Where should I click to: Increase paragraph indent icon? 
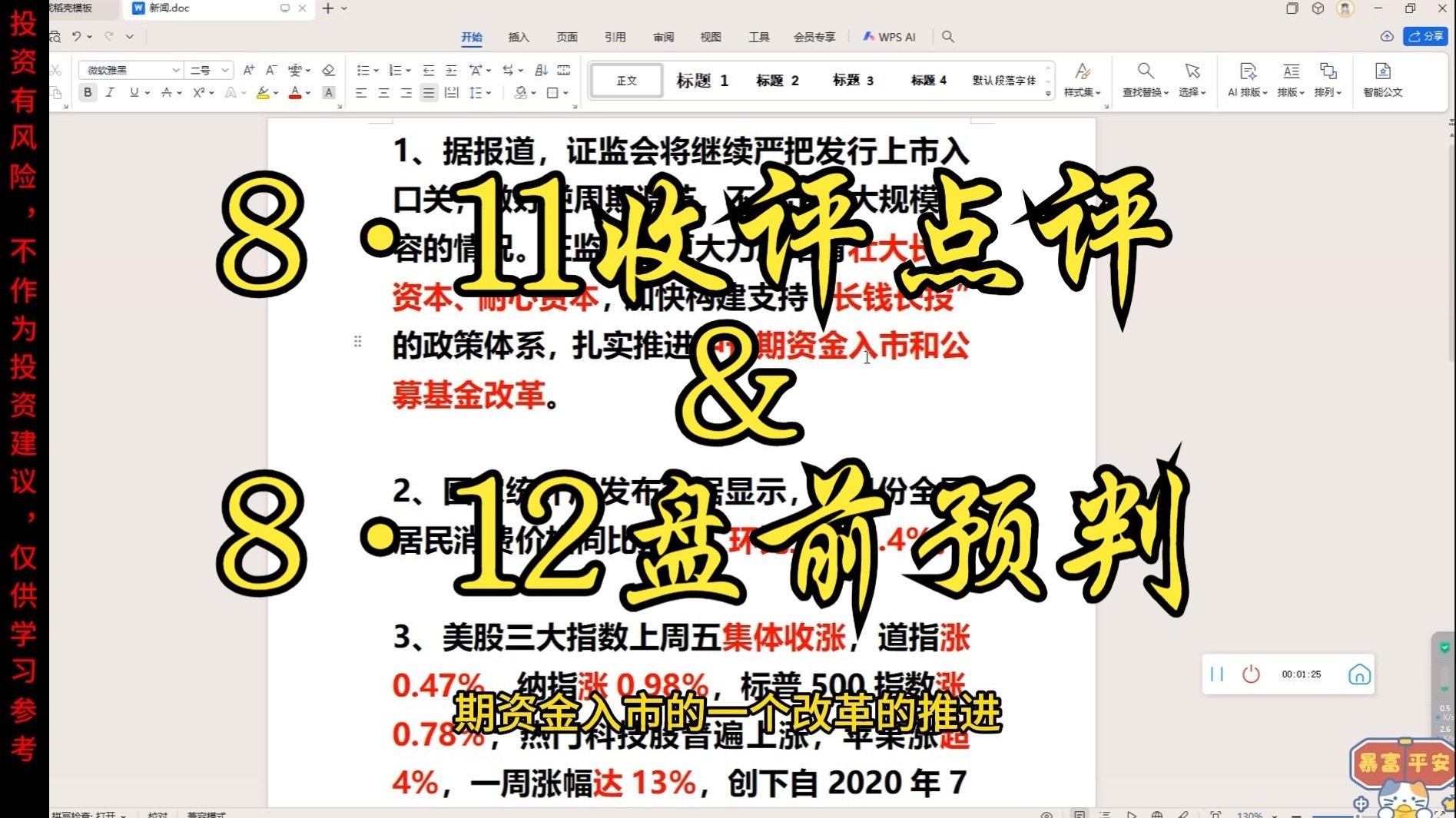tap(452, 70)
